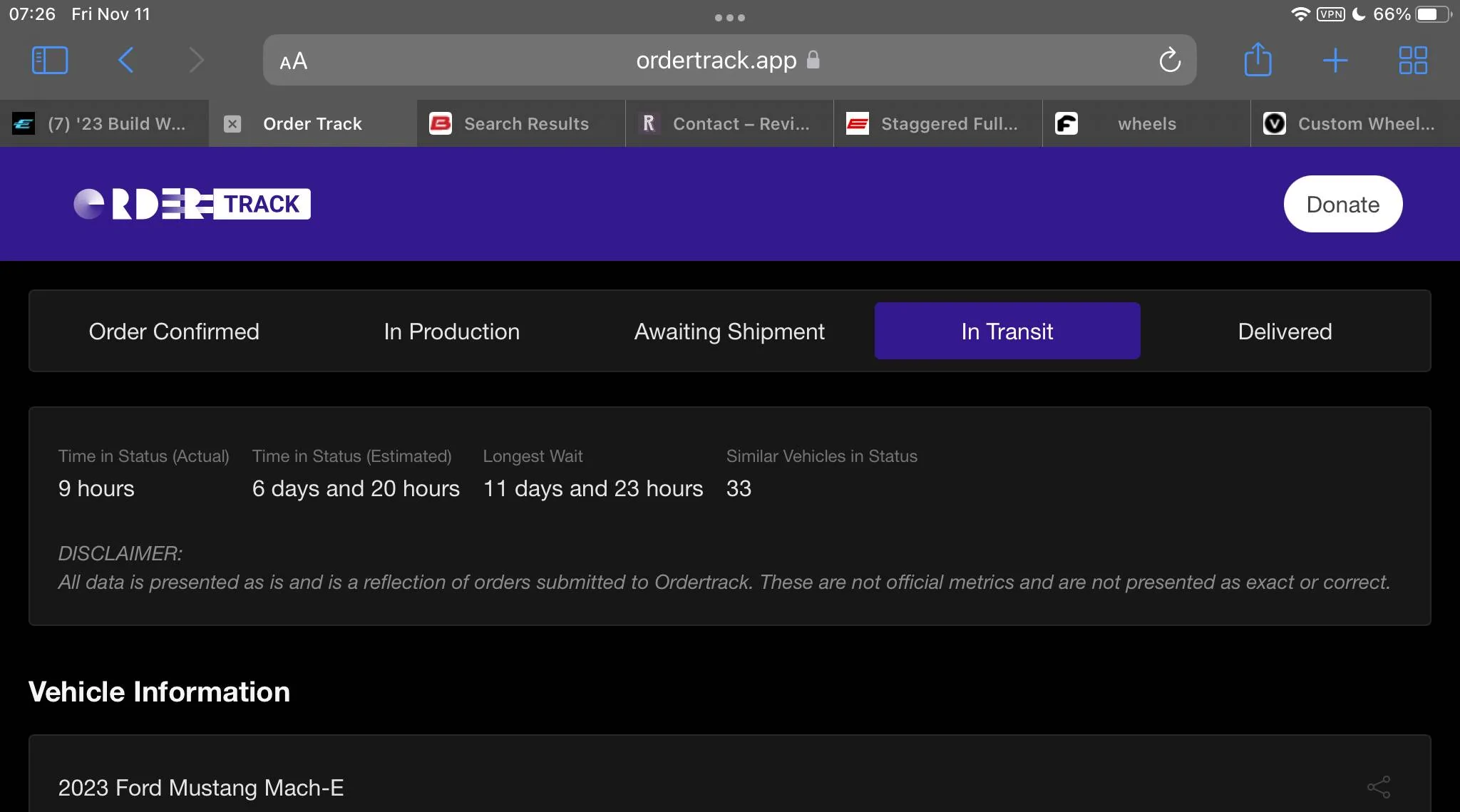The width and height of the screenshot is (1460, 812).
Task: Tap the Do Not Disturb moon icon
Action: coord(1359,14)
